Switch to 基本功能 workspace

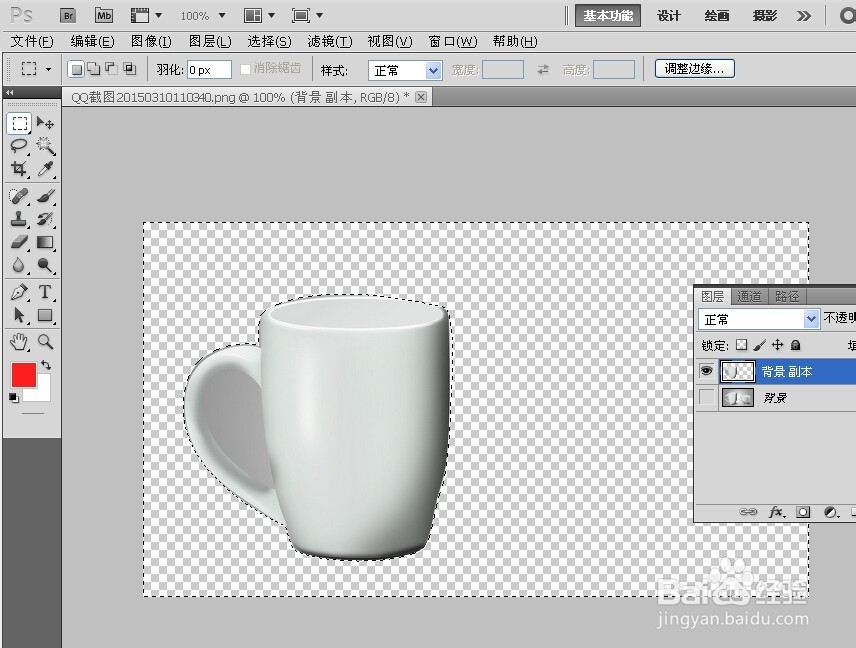tap(608, 16)
